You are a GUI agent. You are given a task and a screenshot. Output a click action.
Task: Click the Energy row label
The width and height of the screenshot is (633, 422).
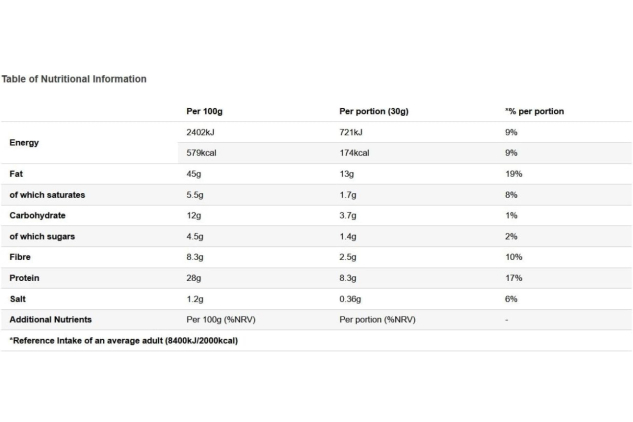[x=24, y=143]
